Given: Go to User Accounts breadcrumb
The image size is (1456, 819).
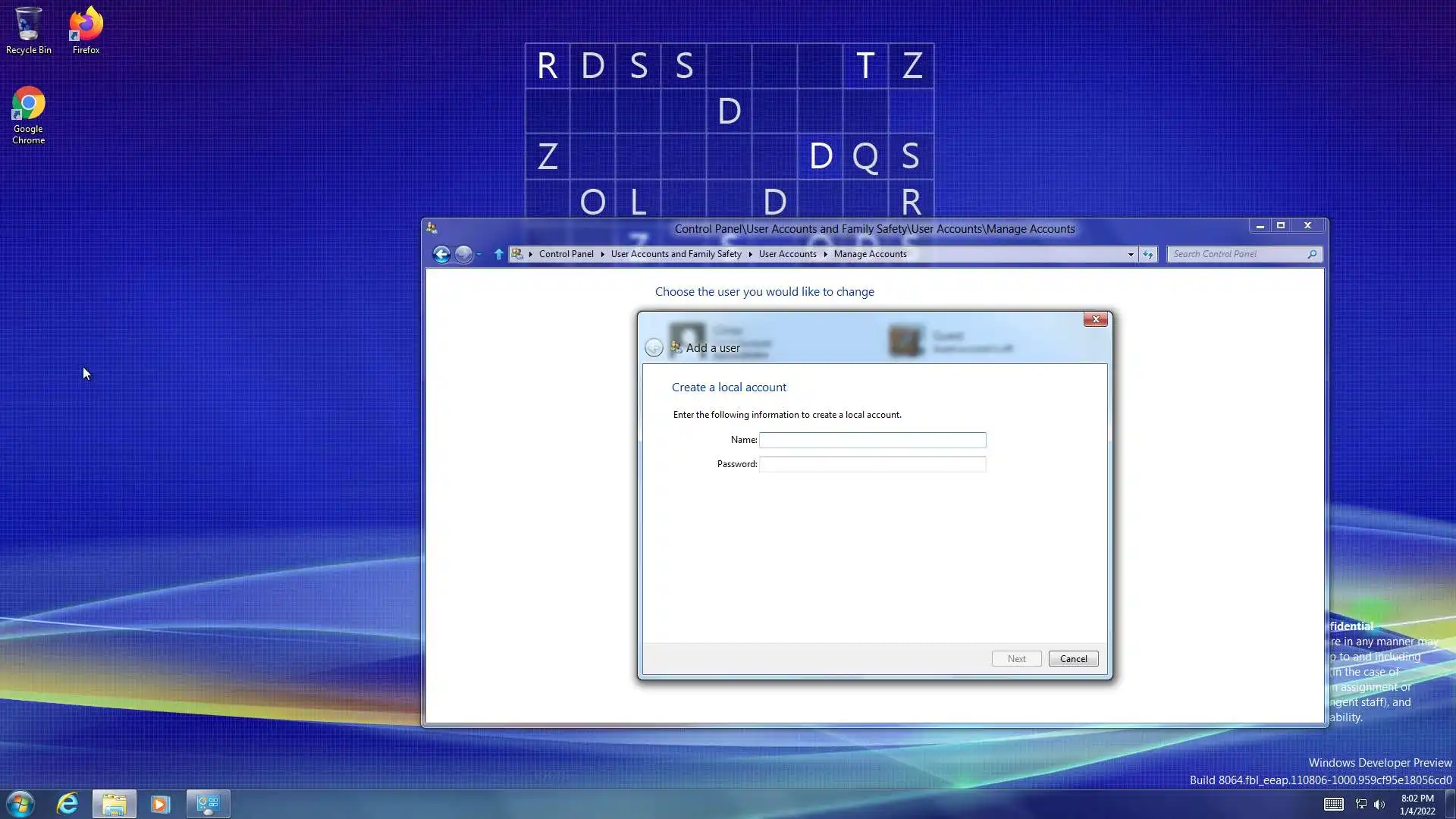Looking at the screenshot, I should click(x=787, y=254).
